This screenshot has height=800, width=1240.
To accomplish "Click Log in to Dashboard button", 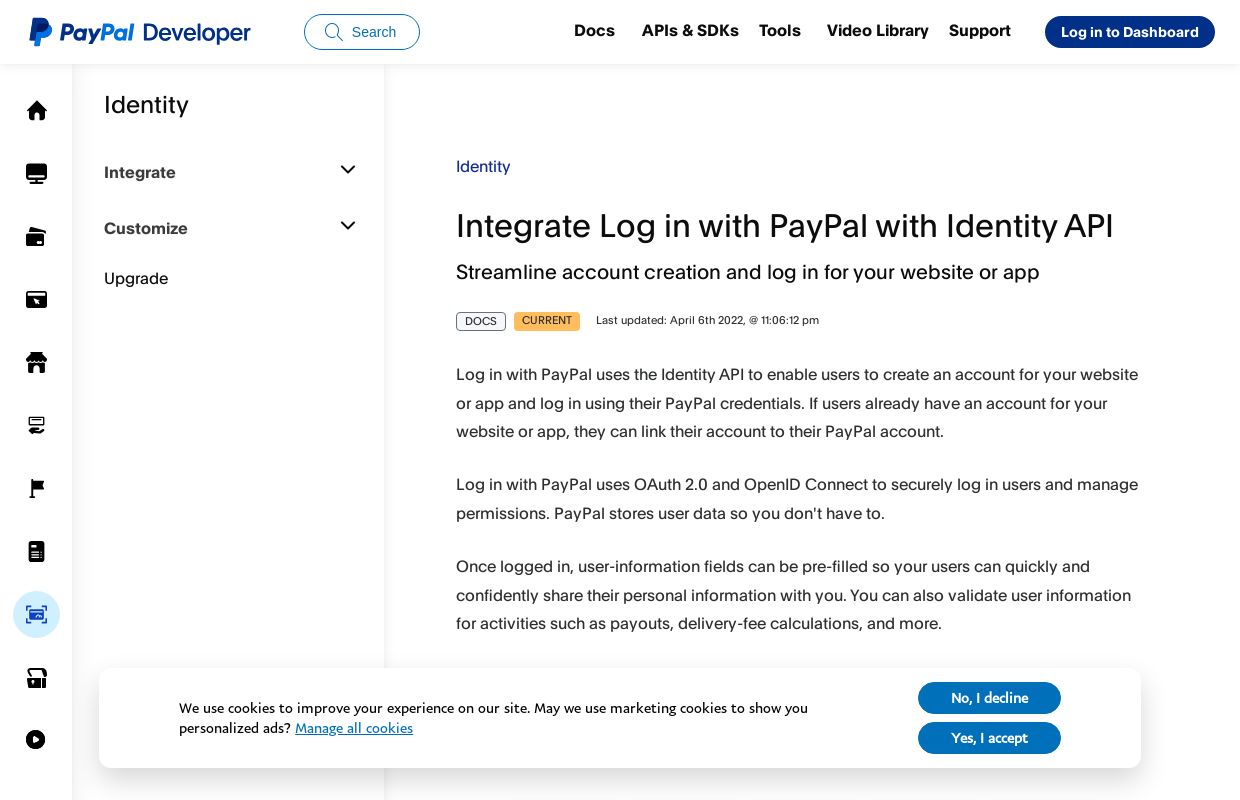I will (1130, 32).
